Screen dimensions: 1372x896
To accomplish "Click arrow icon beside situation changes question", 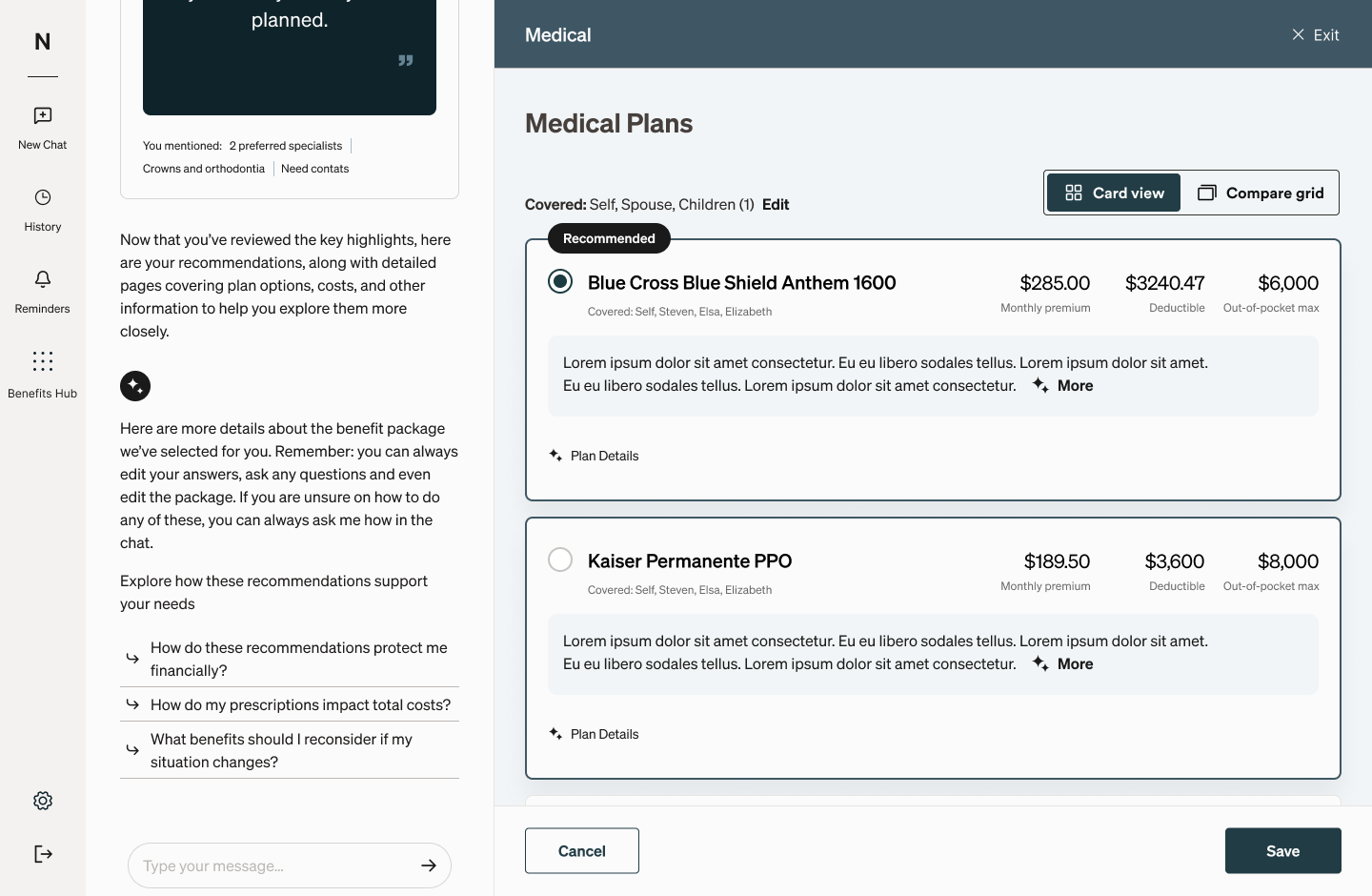I will coord(132,750).
